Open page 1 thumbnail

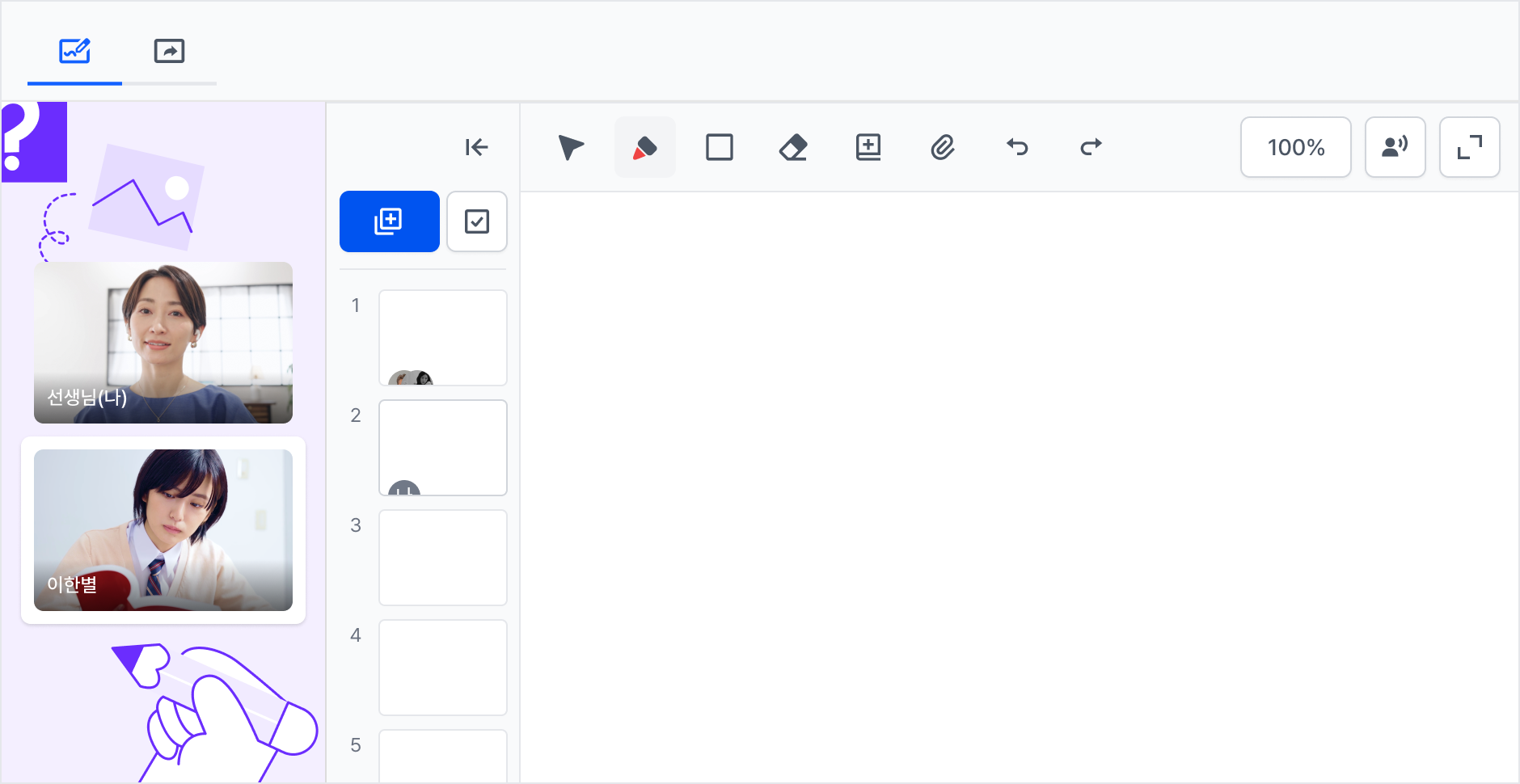click(x=443, y=338)
